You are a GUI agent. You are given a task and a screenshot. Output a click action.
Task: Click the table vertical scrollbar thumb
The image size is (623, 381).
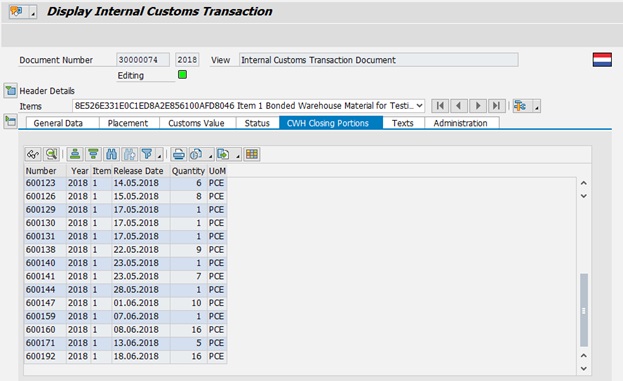point(584,310)
